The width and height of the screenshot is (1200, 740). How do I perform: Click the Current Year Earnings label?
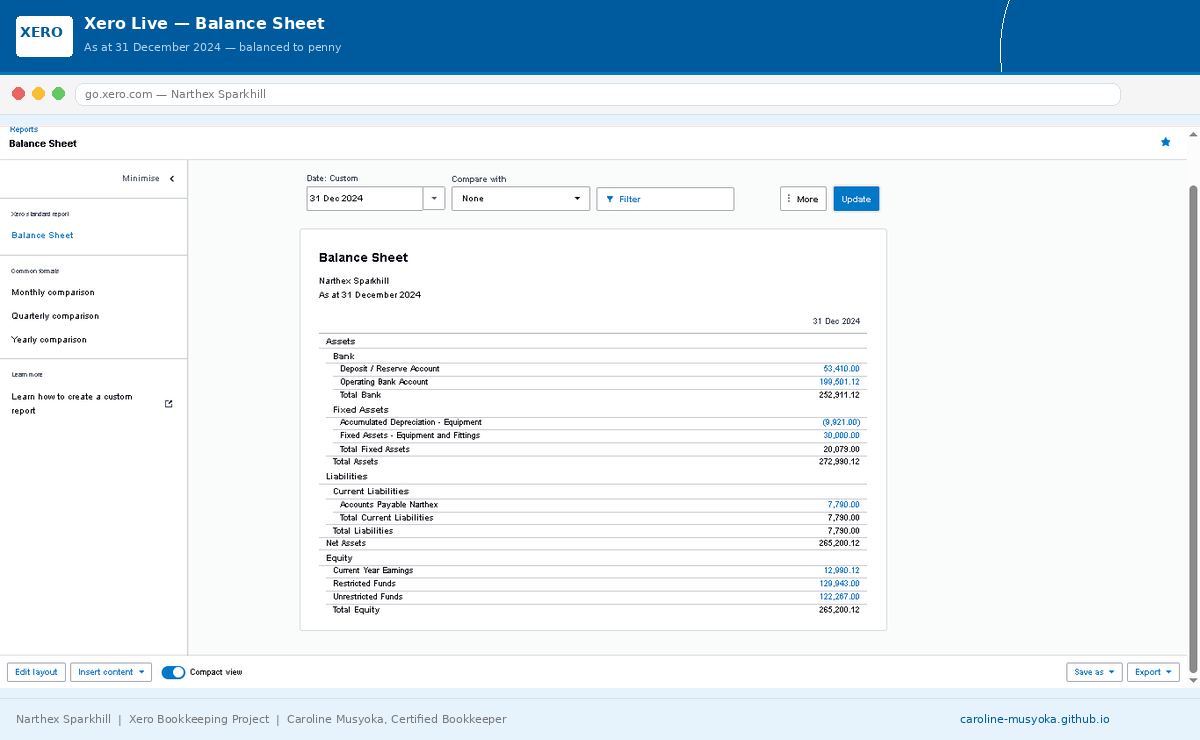373,571
